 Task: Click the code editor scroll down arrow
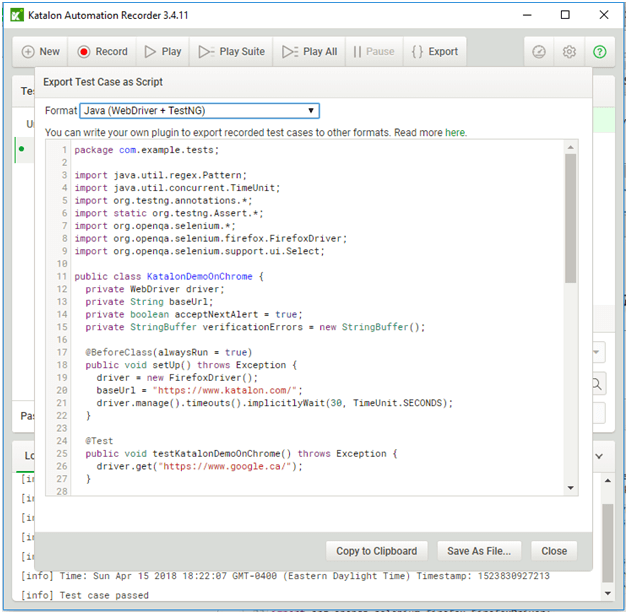(x=571, y=488)
